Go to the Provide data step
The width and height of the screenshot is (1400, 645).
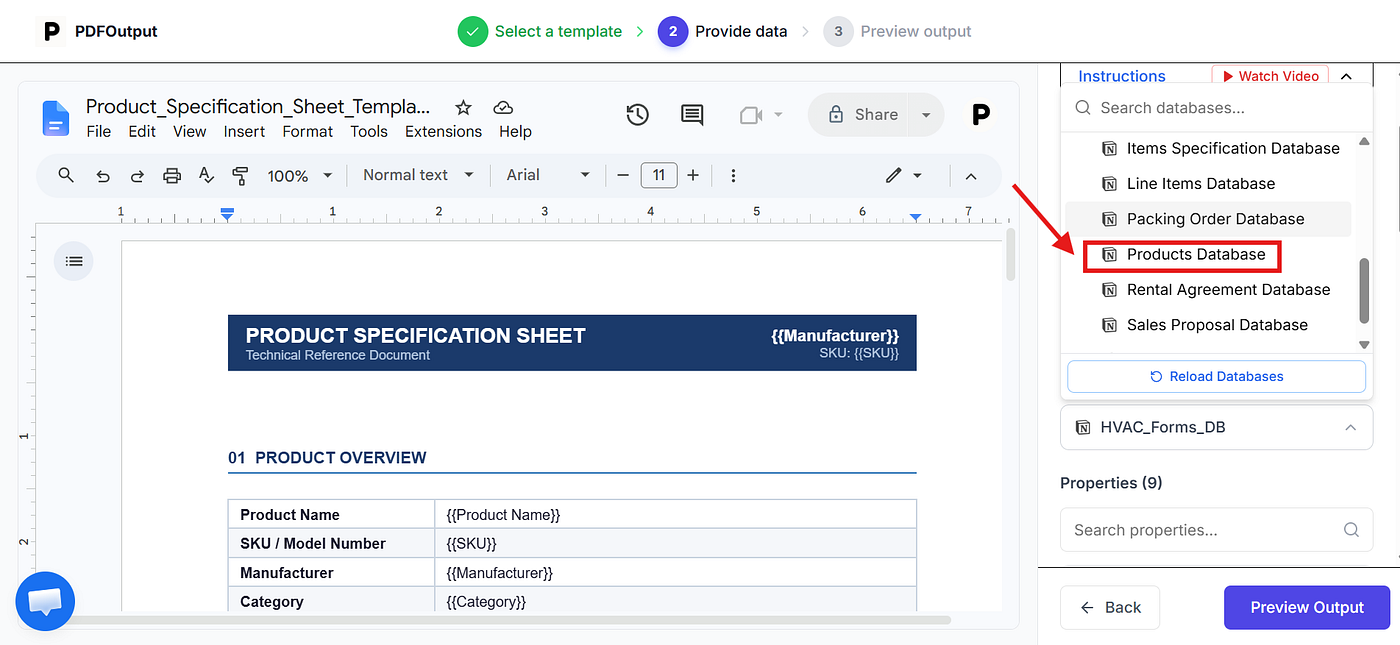pyautogui.click(x=724, y=31)
